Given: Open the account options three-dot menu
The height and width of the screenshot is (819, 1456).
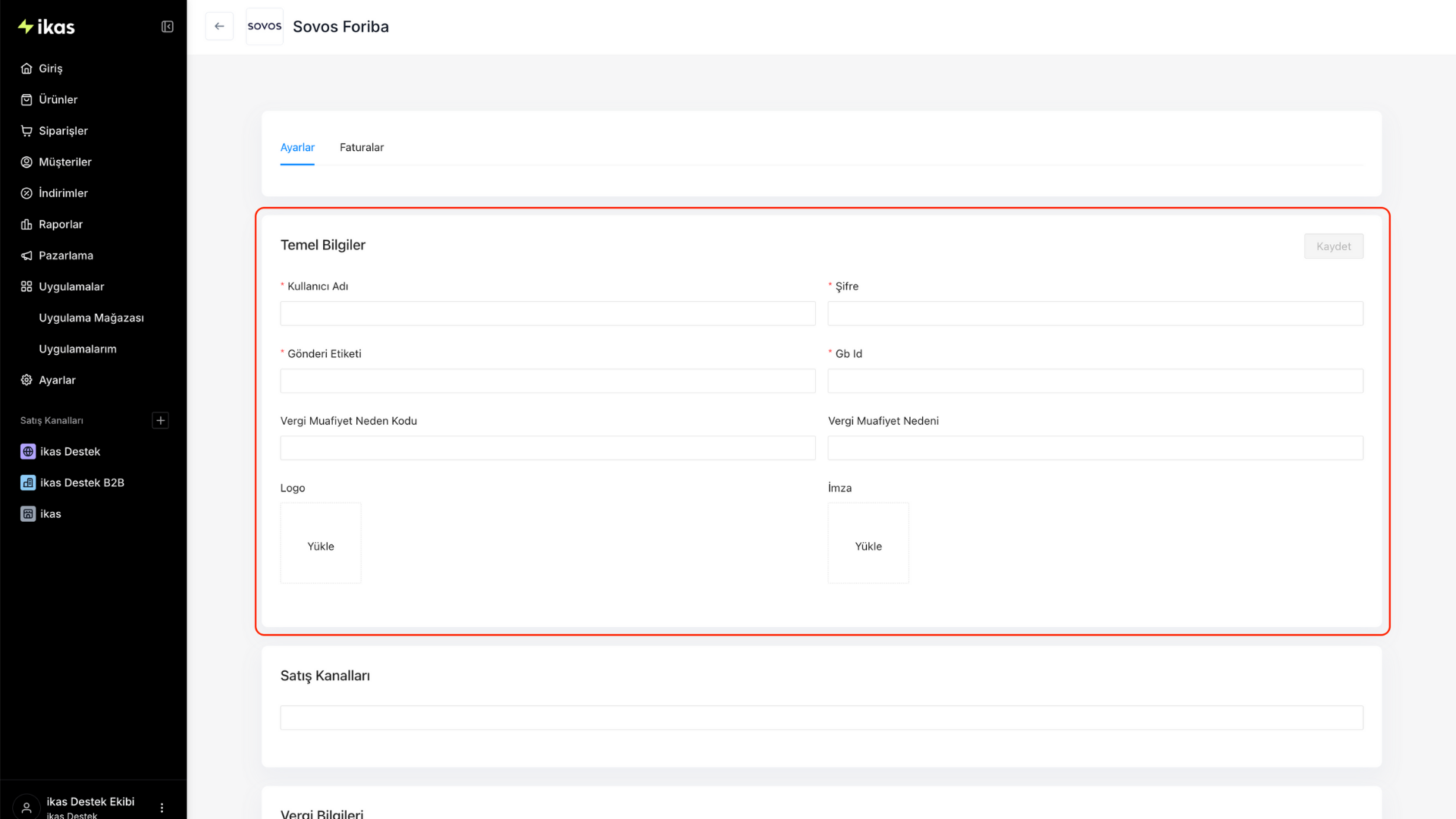Looking at the screenshot, I should click(x=162, y=808).
